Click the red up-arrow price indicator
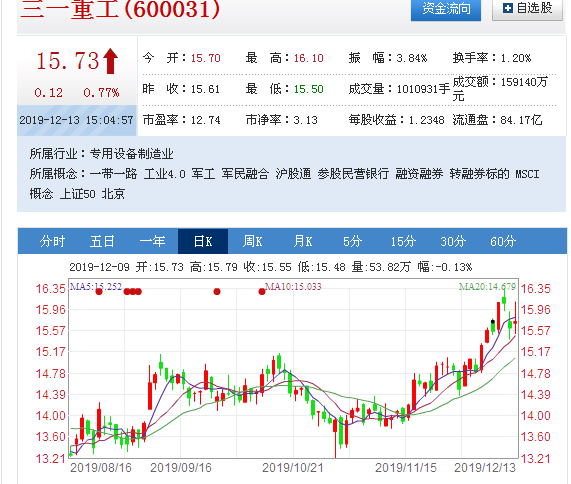The height and width of the screenshot is (484, 571). pyautogui.click(x=110, y=61)
